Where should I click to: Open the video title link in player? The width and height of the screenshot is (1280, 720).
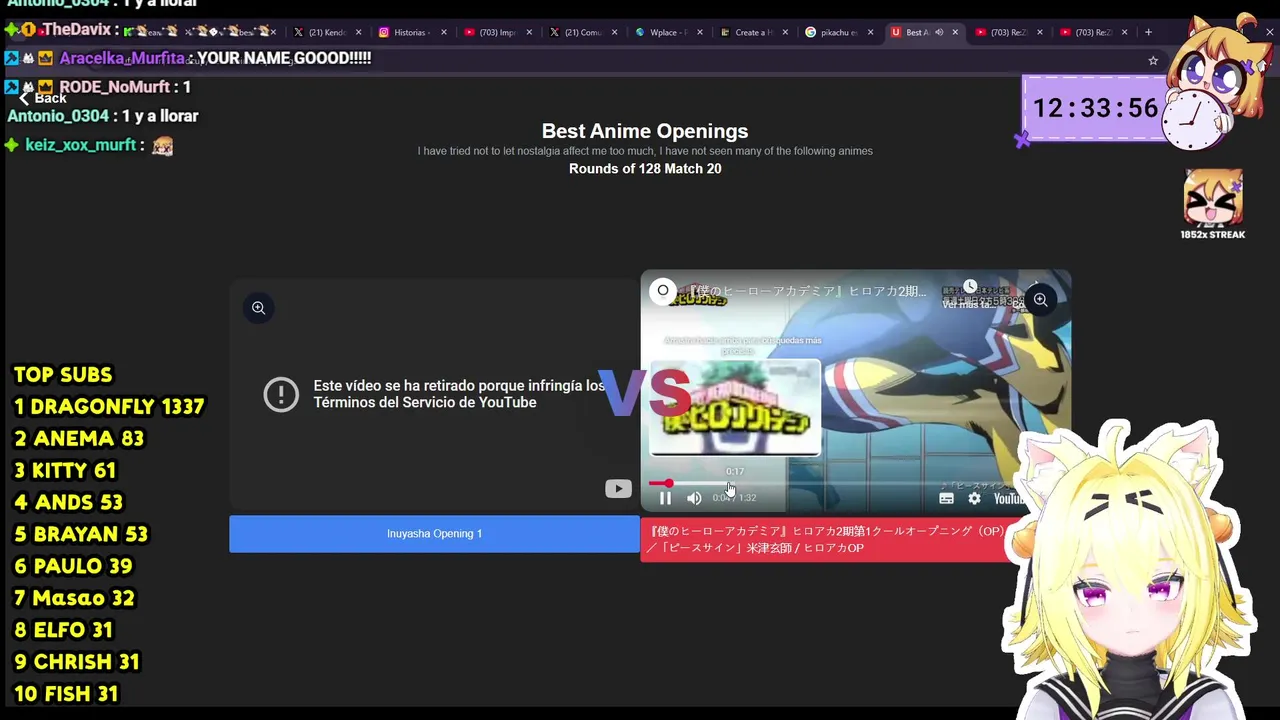click(808, 291)
